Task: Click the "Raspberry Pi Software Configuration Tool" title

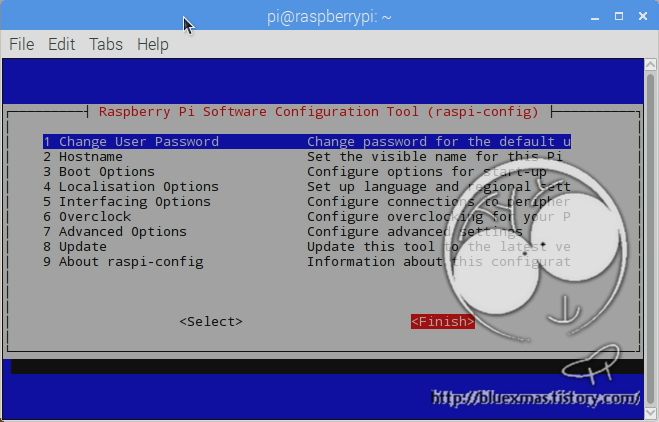Action: pos(258,112)
